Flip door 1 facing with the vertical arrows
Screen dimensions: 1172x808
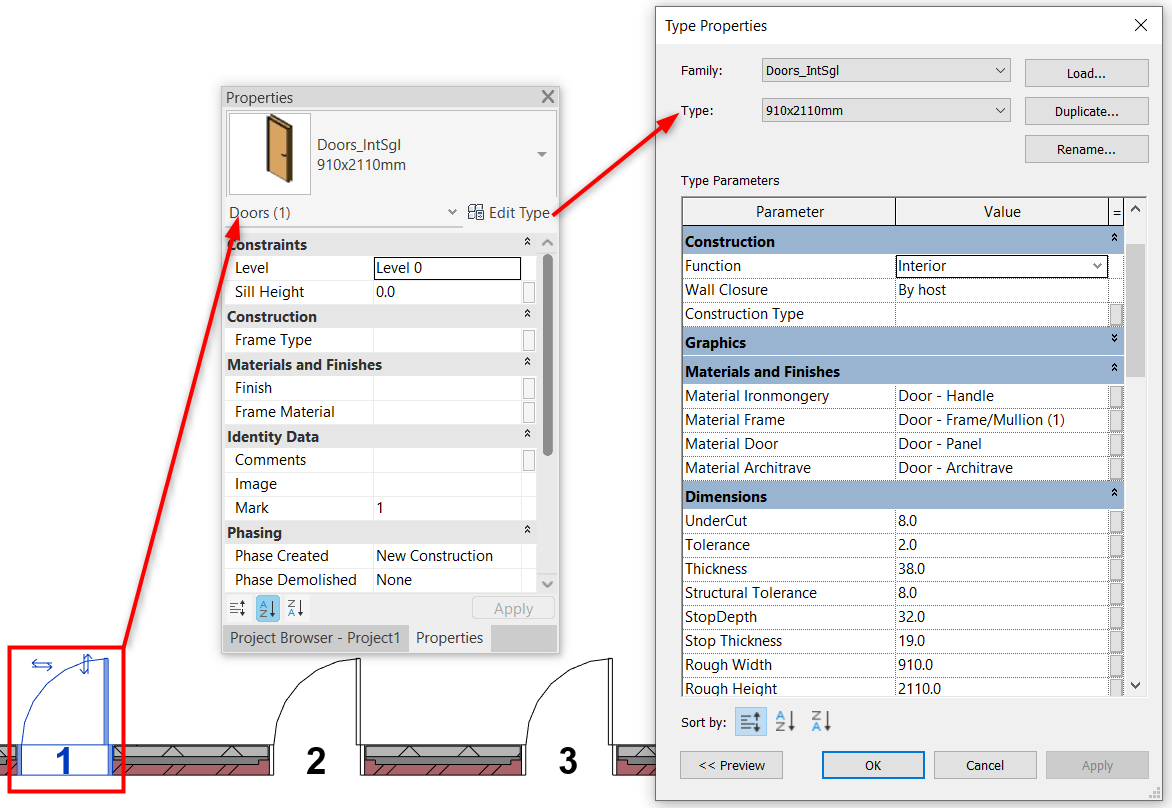(86, 662)
